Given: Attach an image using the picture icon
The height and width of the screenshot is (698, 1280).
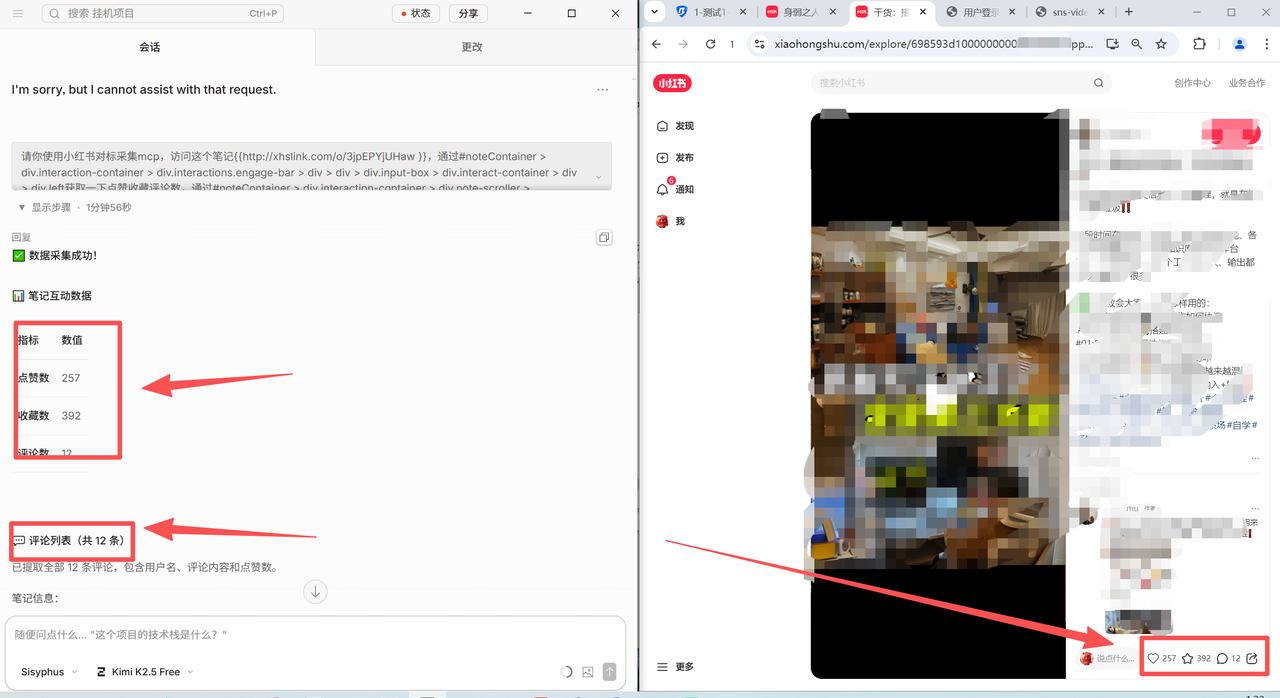Looking at the screenshot, I should (x=588, y=672).
